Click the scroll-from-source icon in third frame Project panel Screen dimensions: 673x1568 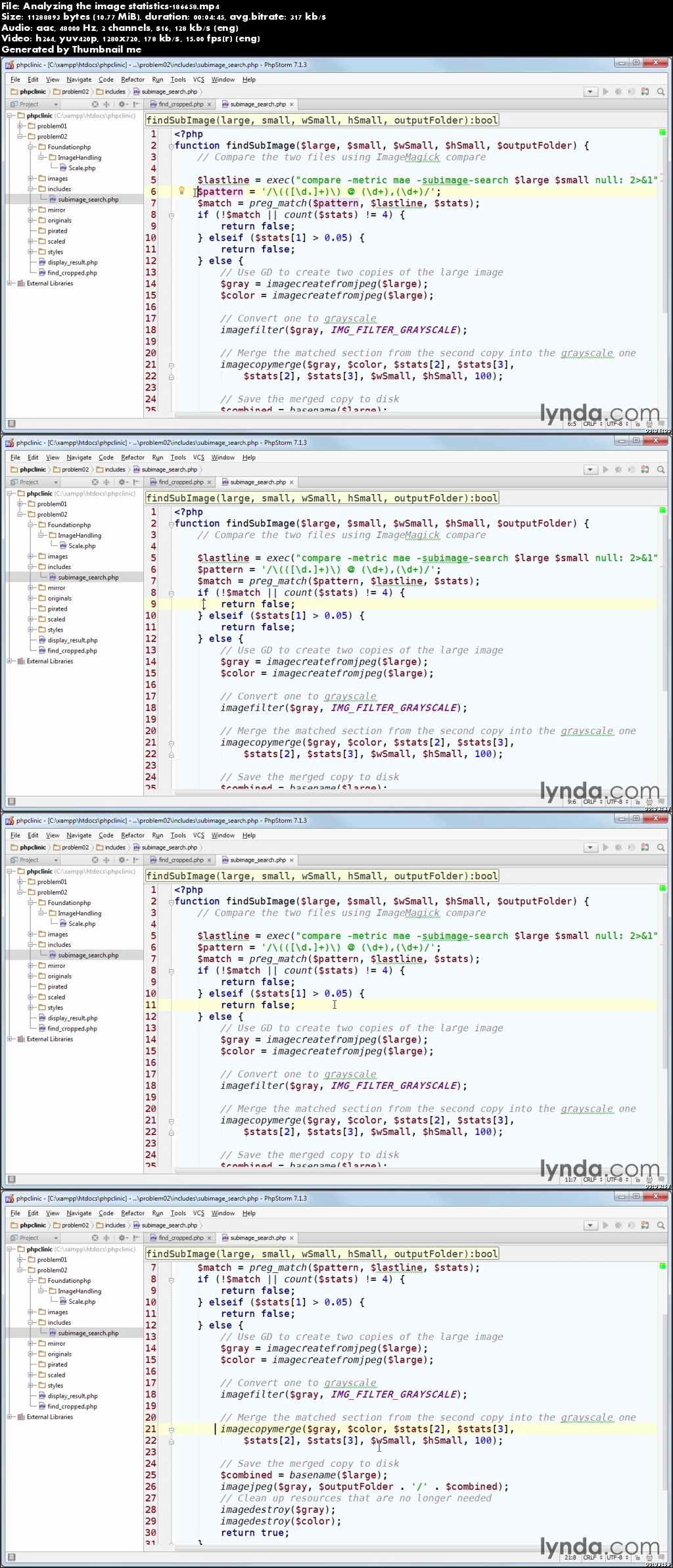tap(95, 860)
